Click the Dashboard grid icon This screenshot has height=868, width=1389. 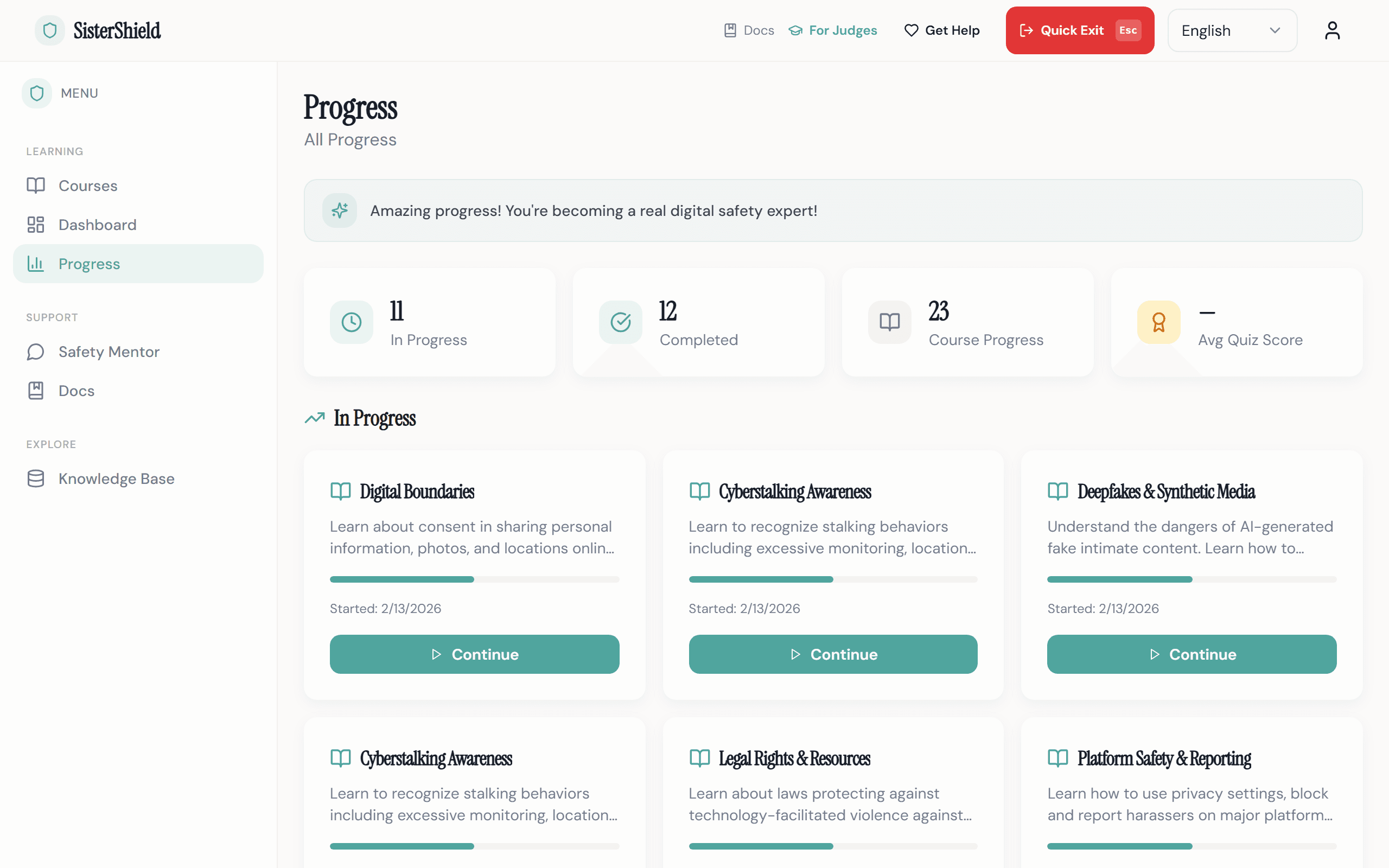coord(36,225)
